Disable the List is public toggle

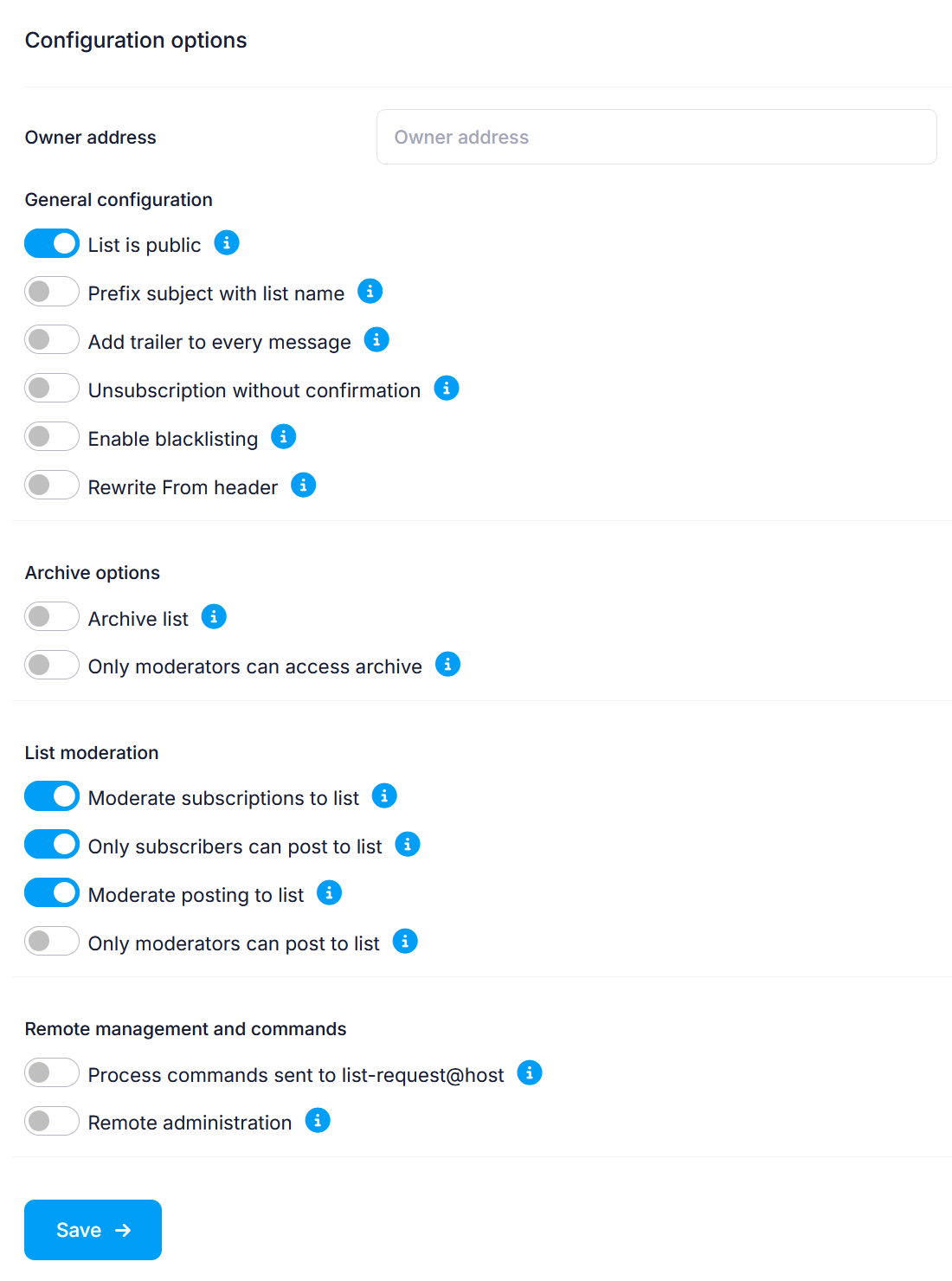tap(51, 243)
